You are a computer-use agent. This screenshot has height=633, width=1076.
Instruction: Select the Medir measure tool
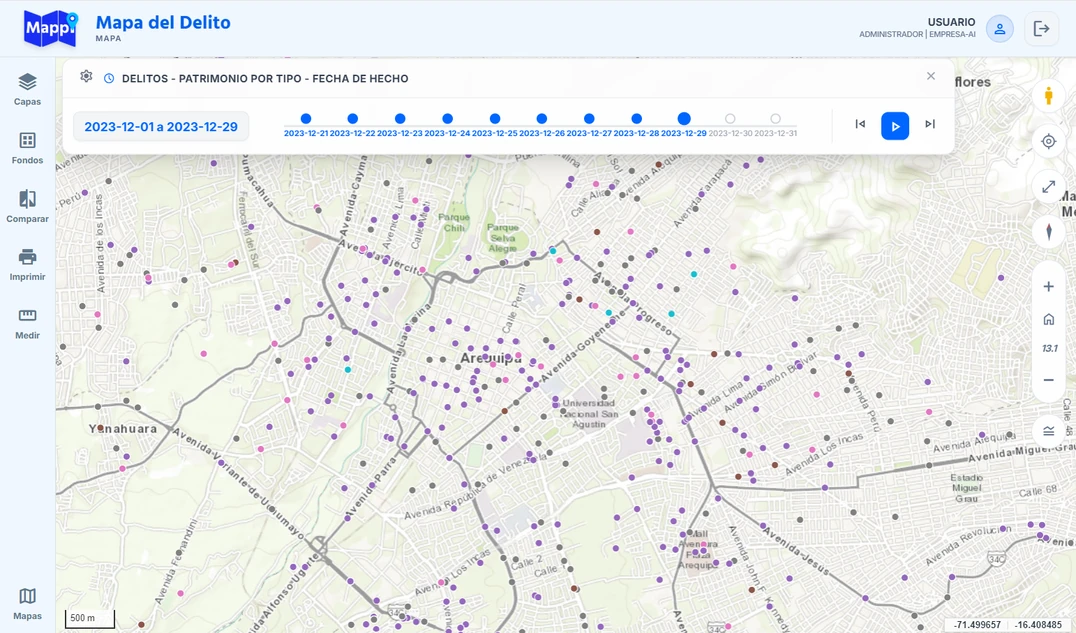click(x=27, y=323)
